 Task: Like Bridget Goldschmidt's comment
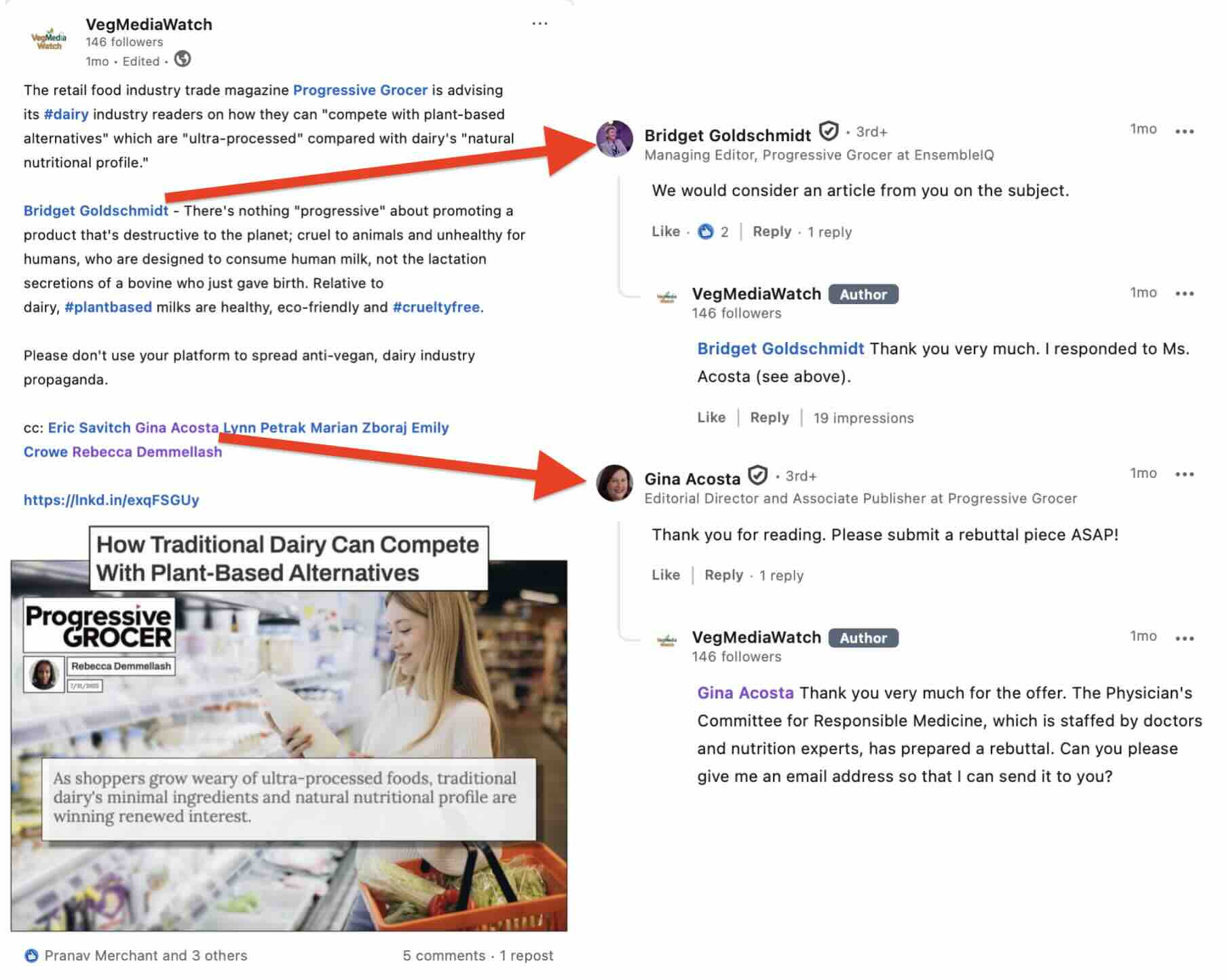(665, 232)
